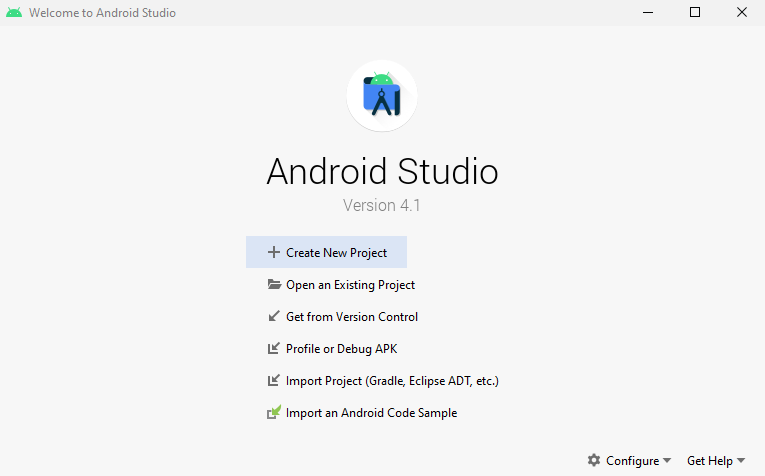Select Create New Project
765x476 pixels.
[x=326, y=252]
